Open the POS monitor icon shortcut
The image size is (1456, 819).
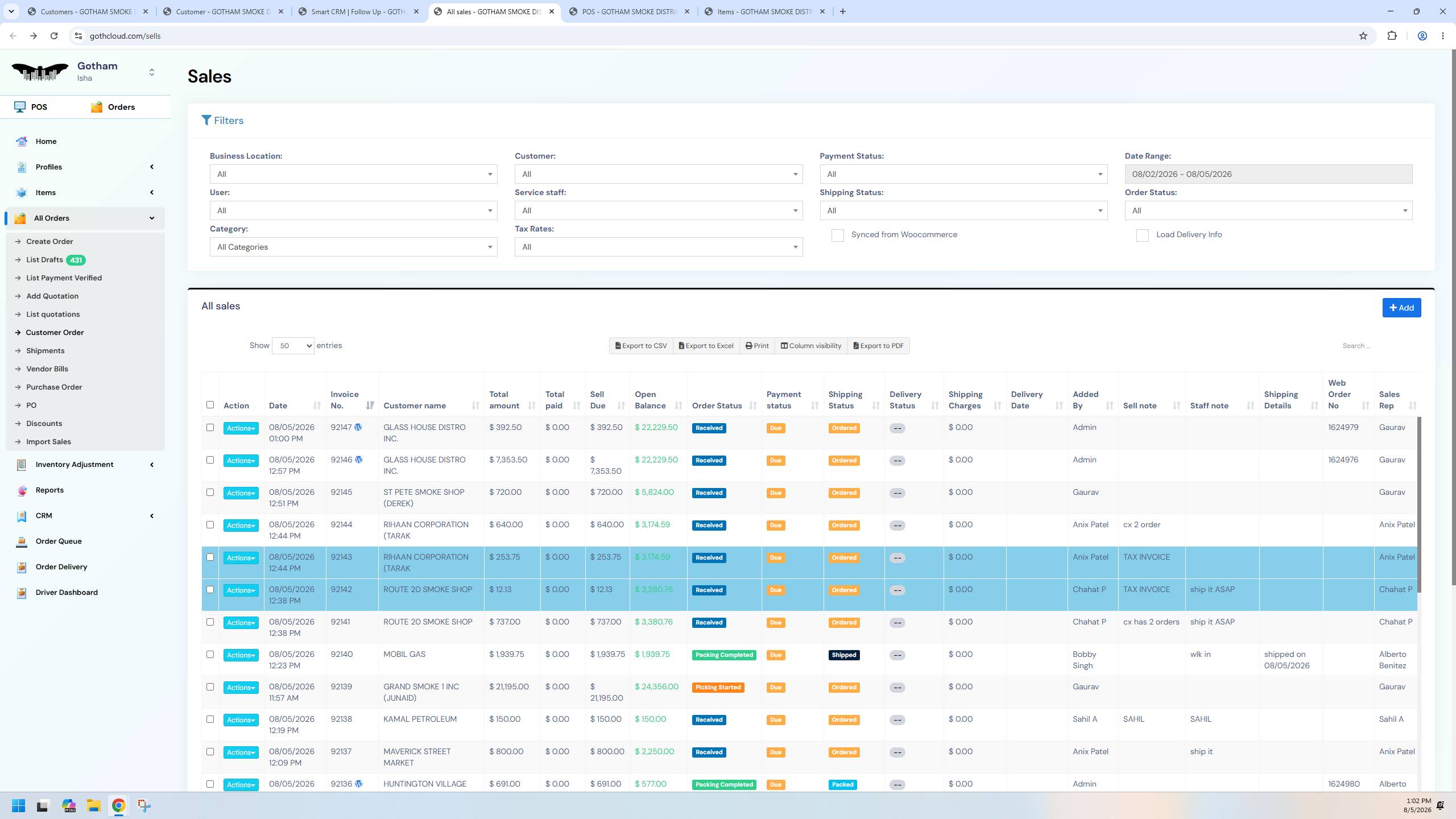click(20, 107)
